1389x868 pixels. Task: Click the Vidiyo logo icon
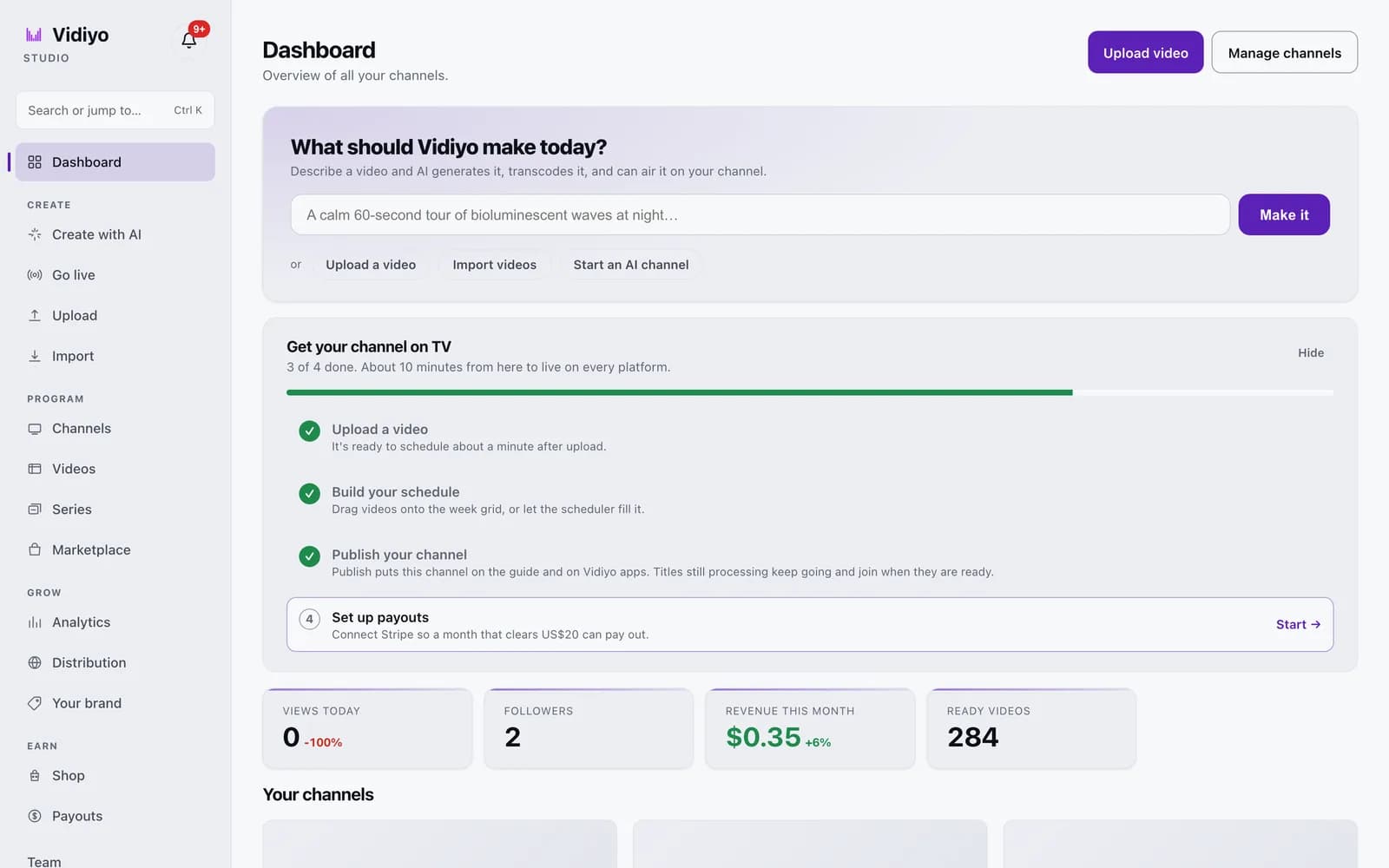(34, 35)
